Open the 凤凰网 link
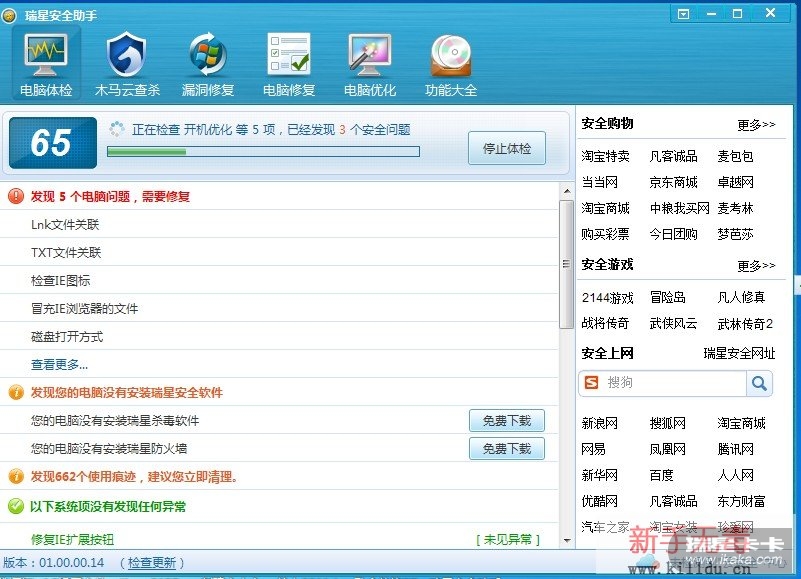This screenshot has width=801, height=579. (667, 450)
